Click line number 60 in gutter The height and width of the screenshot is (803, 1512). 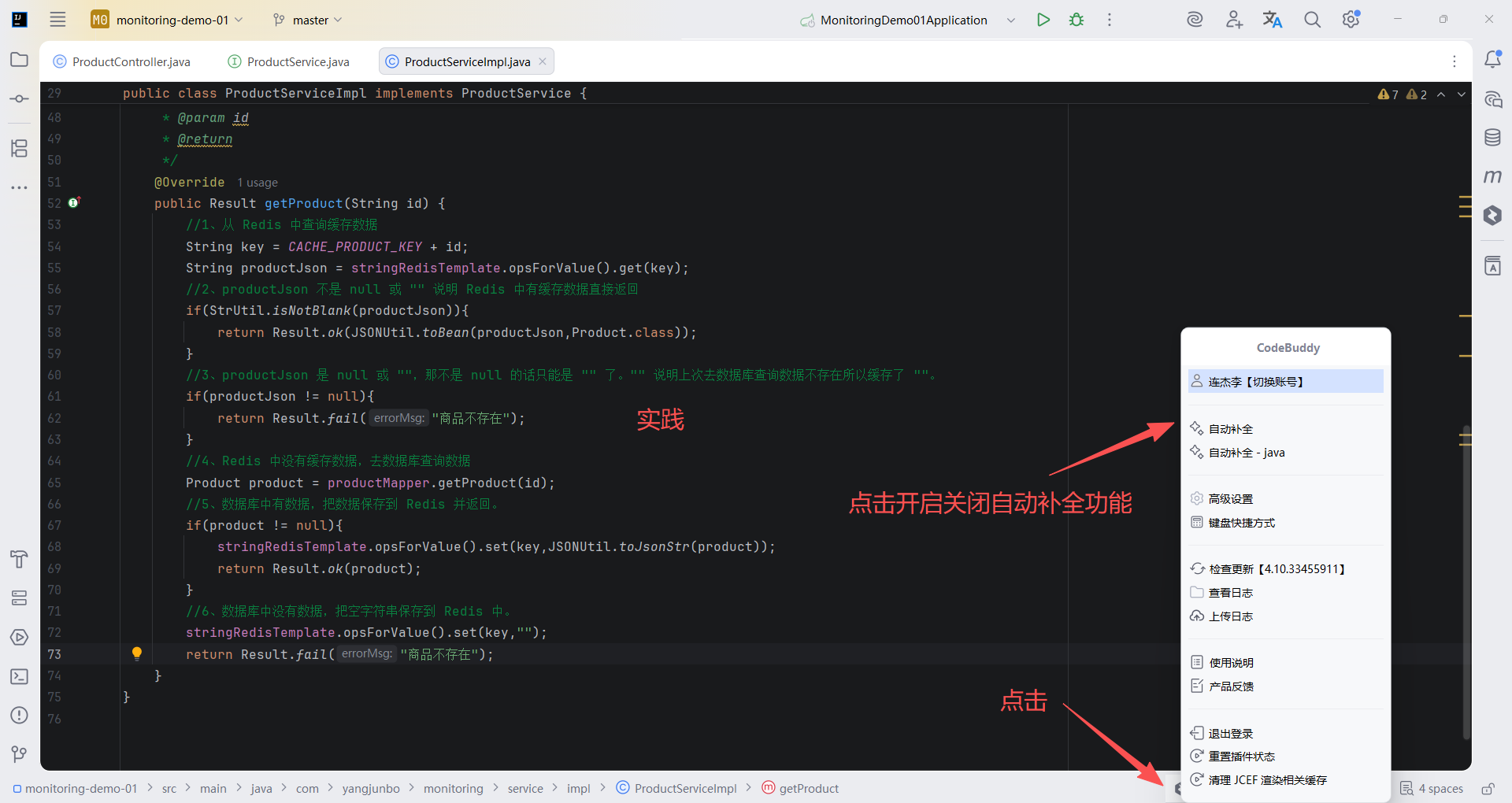54,376
